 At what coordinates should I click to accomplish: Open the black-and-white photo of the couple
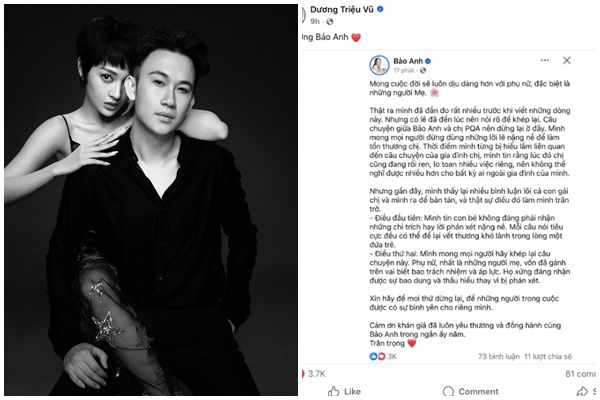(151, 200)
